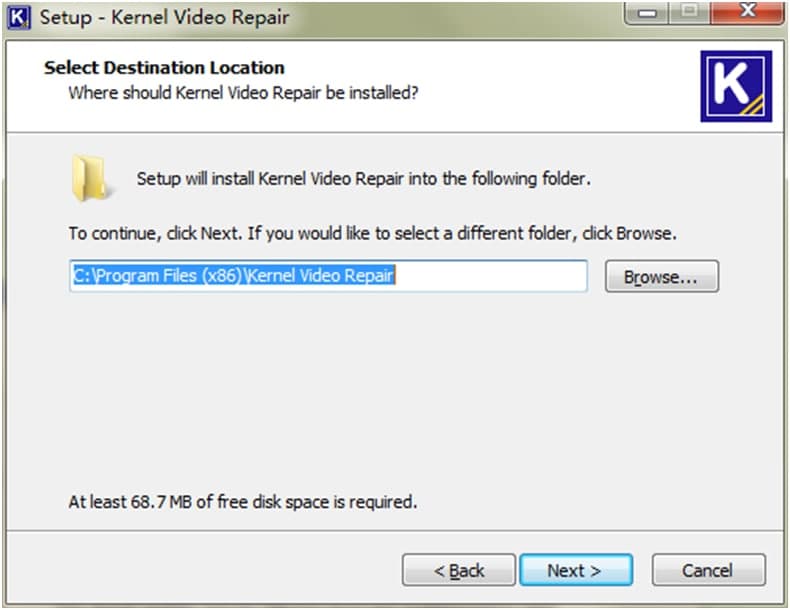Click the blank end of the destination path field
The height and width of the screenshot is (610, 790).
click(x=490, y=276)
